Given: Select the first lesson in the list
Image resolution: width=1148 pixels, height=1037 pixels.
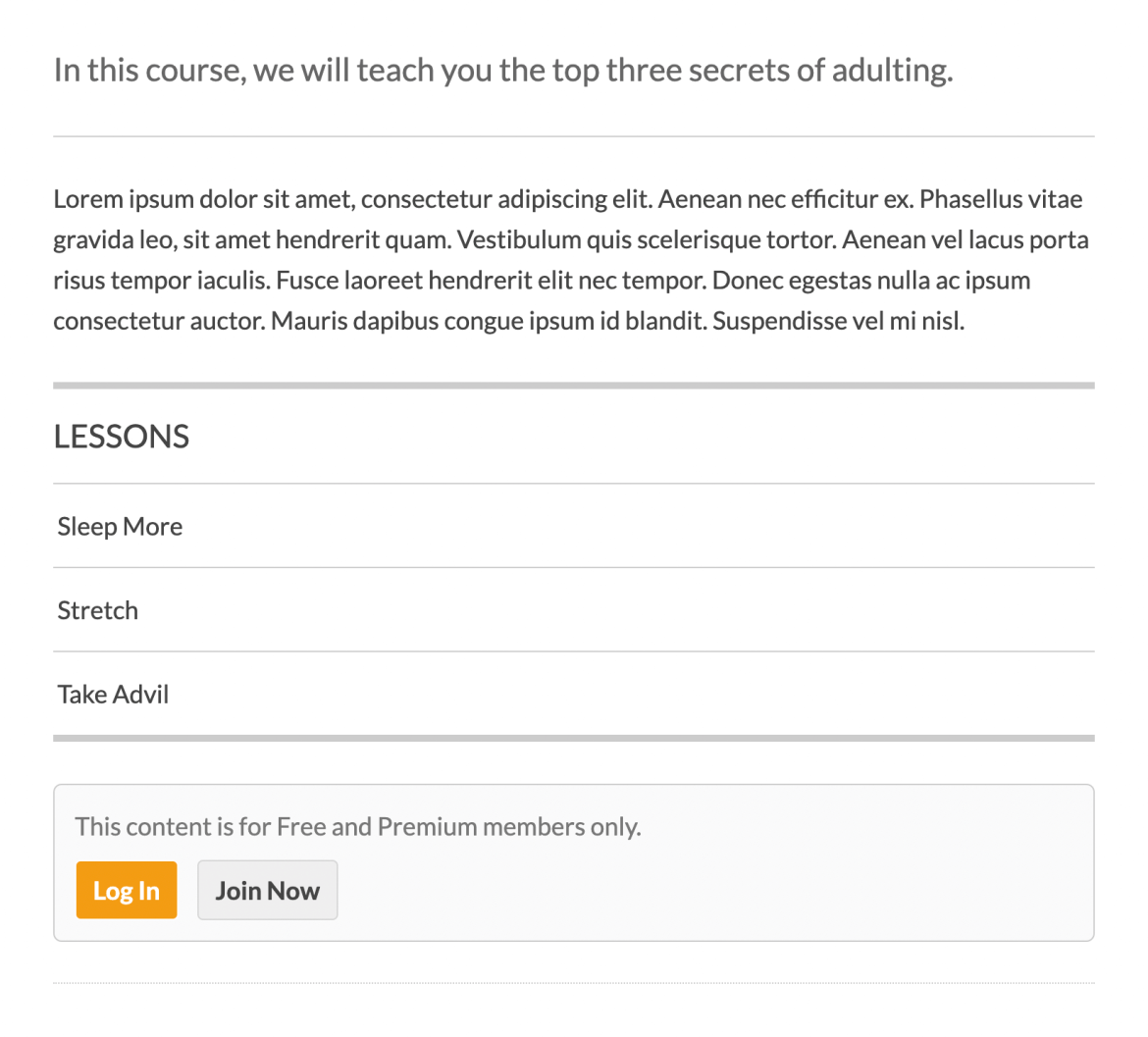Looking at the screenshot, I should click(119, 527).
